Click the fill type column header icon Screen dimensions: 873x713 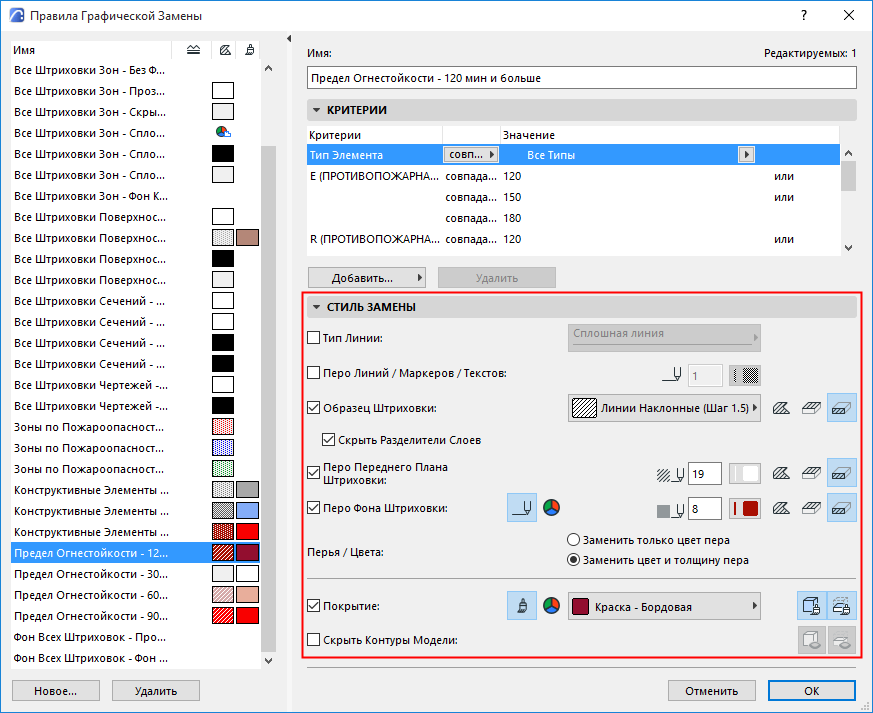(193, 50)
